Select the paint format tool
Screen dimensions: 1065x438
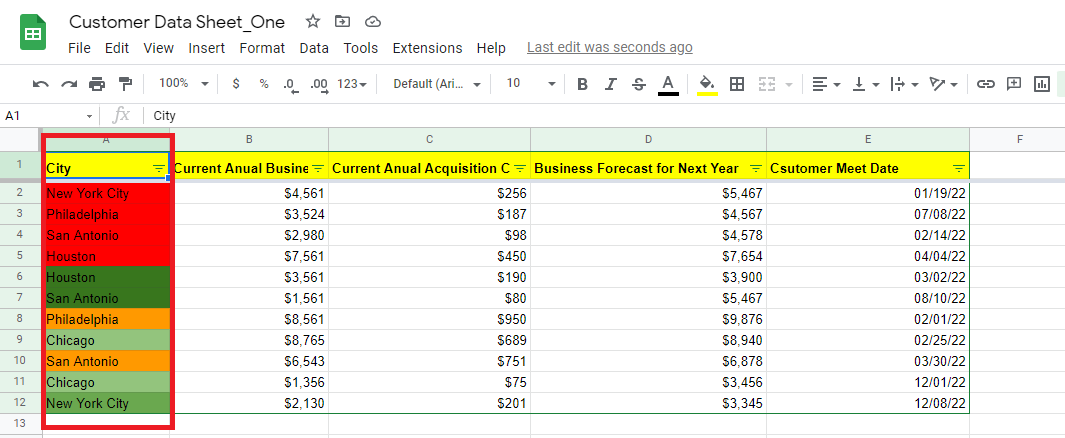point(125,84)
